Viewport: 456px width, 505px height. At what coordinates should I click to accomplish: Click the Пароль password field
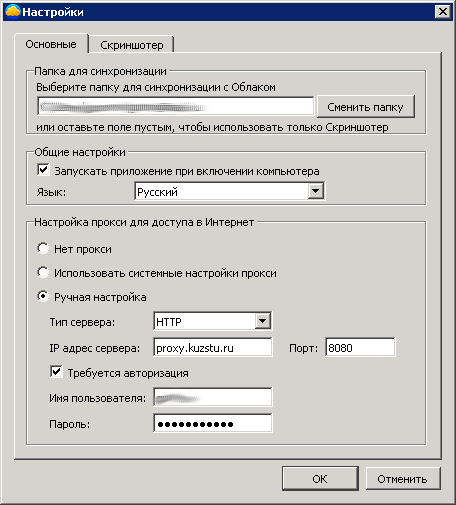tap(213, 423)
